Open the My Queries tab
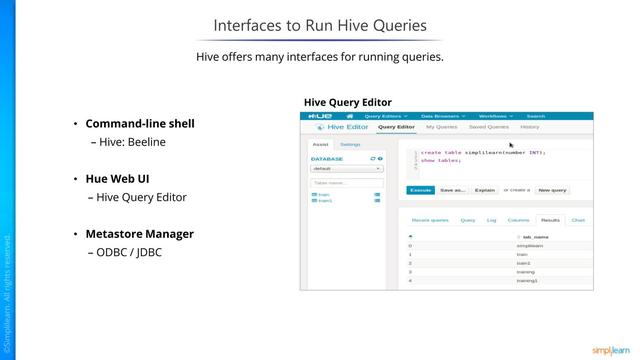This screenshot has width=640, height=360. tap(441, 127)
